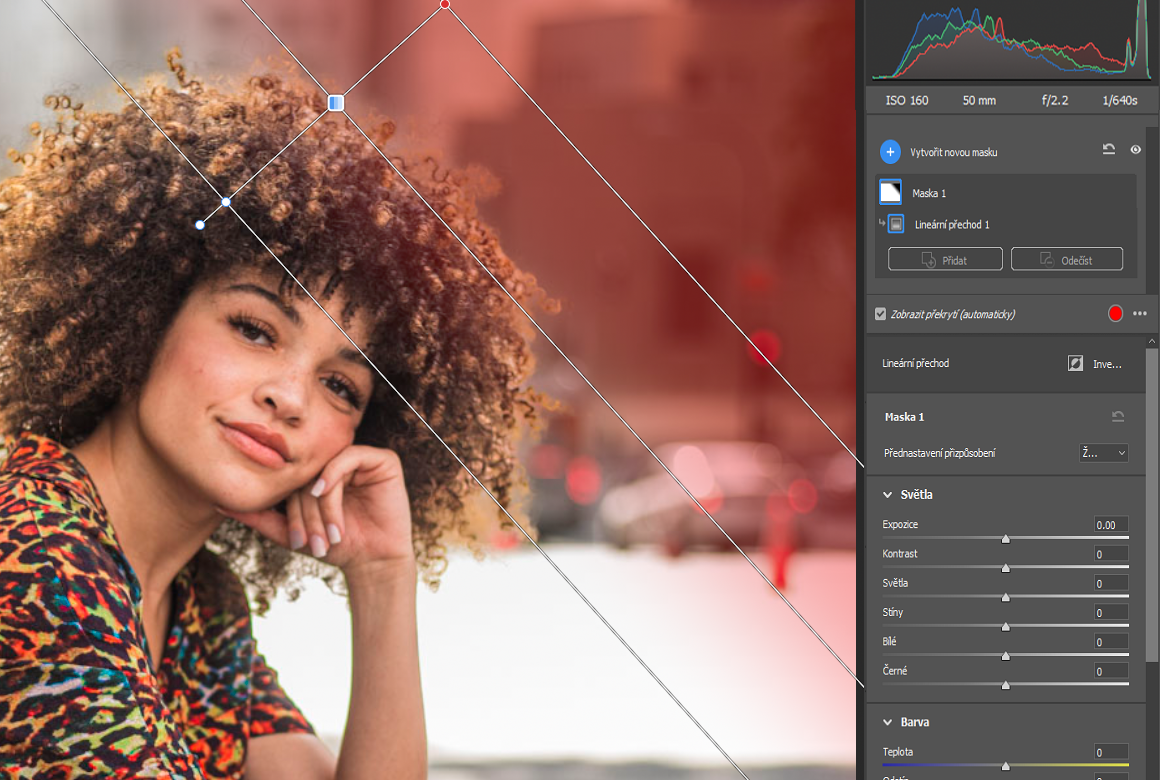Open the Přednastavení přizpůsobení dropdown
This screenshot has width=1160, height=780.
click(1103, 452)
